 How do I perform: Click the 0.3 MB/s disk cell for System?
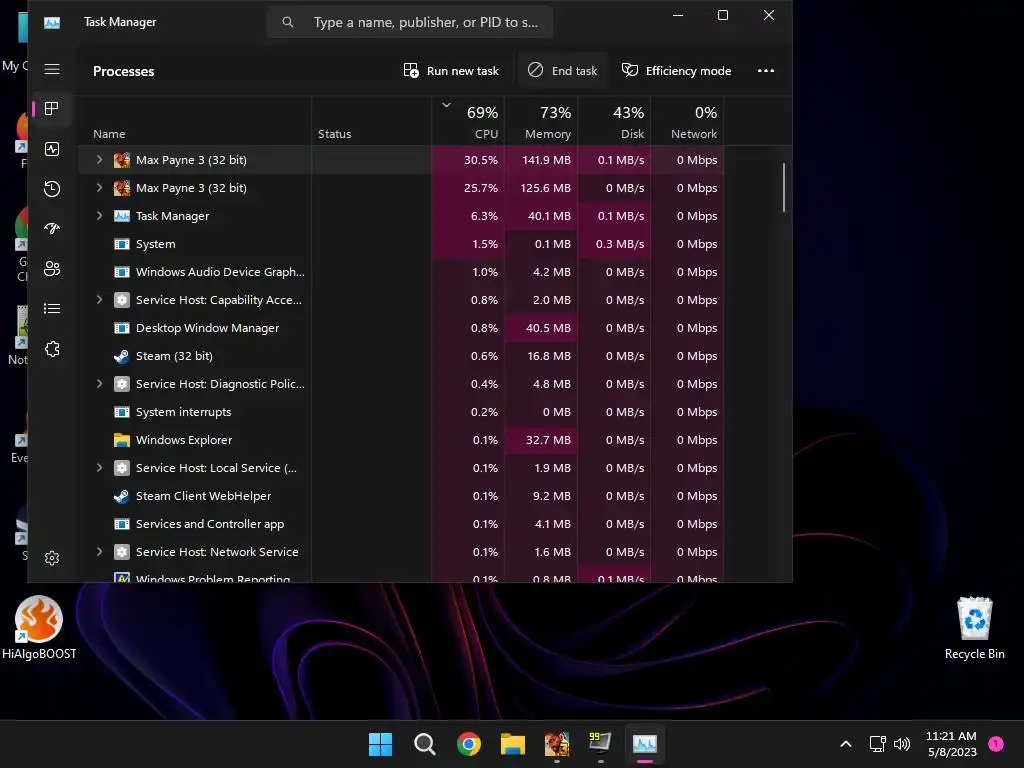point(614,244)
